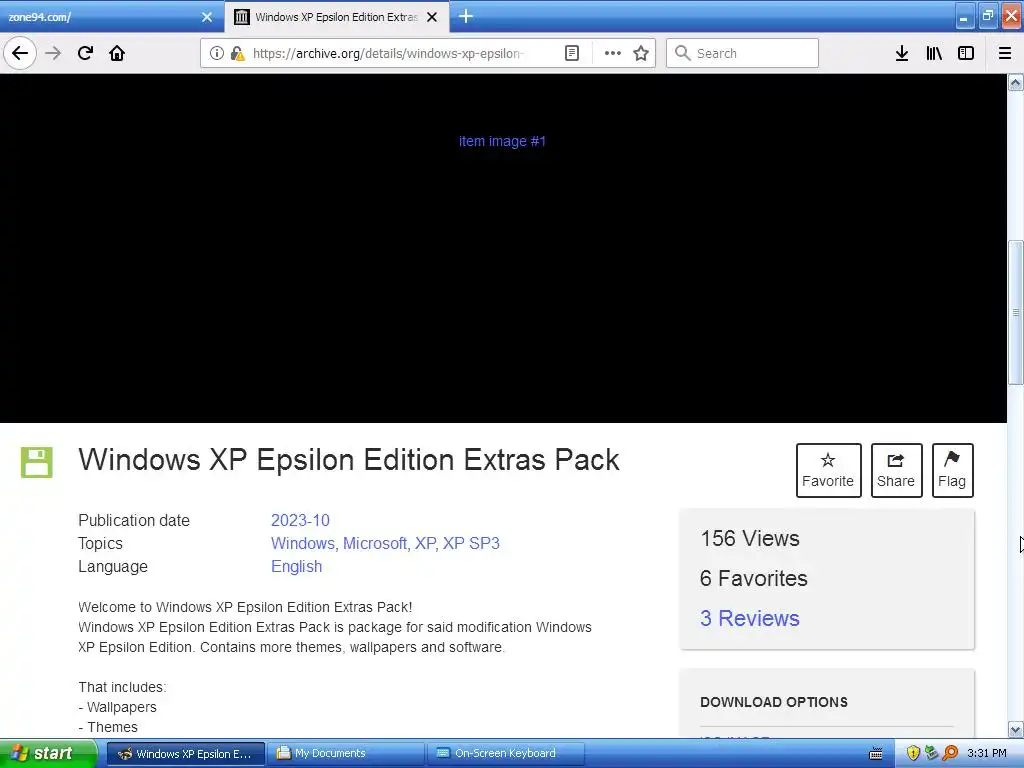Viewport: 1024px width, 768px height.
Task: Open the Library menu
Action: pos(934,53)
